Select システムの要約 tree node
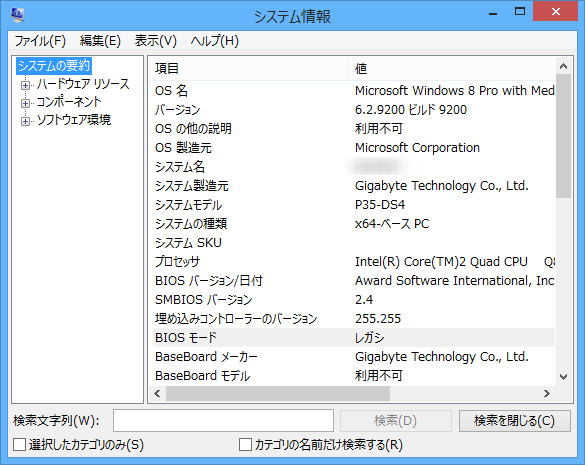Screen dimensions: 585x465 tap(54, 66)
